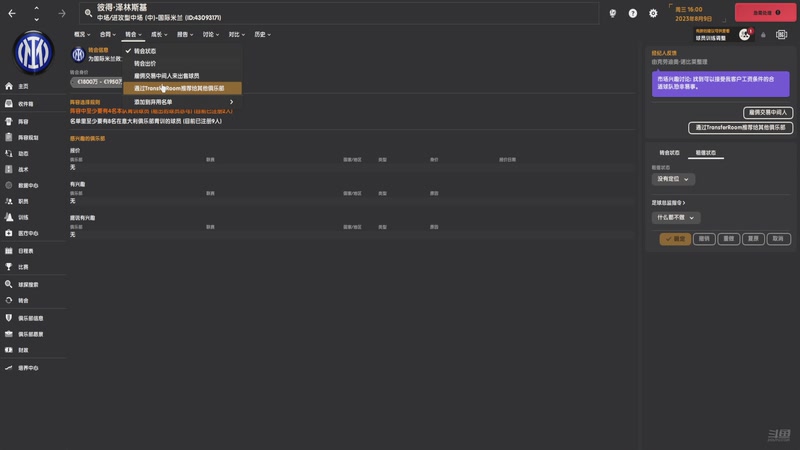The image size is (800, 450).
Task: Choose 雇佣交易中间人来出售球员 menu entry
Action: coord(182,76)
